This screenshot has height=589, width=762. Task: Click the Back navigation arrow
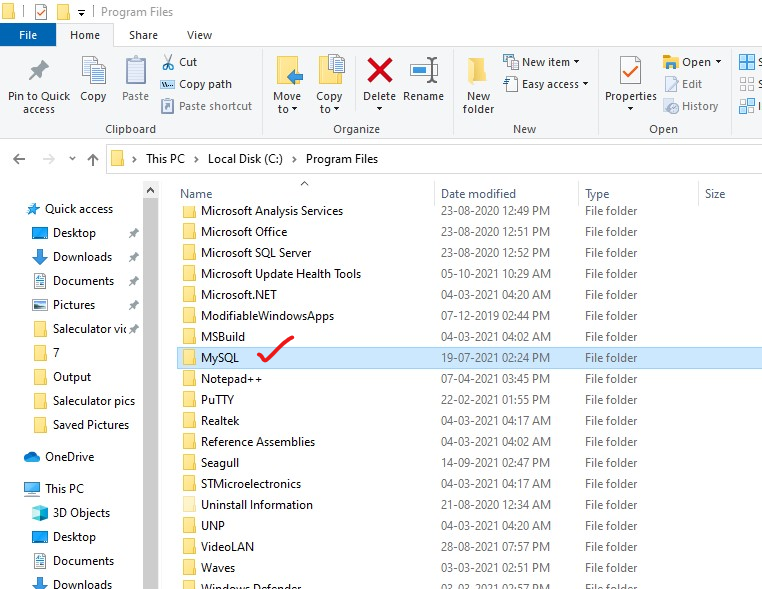coord(19,159)
